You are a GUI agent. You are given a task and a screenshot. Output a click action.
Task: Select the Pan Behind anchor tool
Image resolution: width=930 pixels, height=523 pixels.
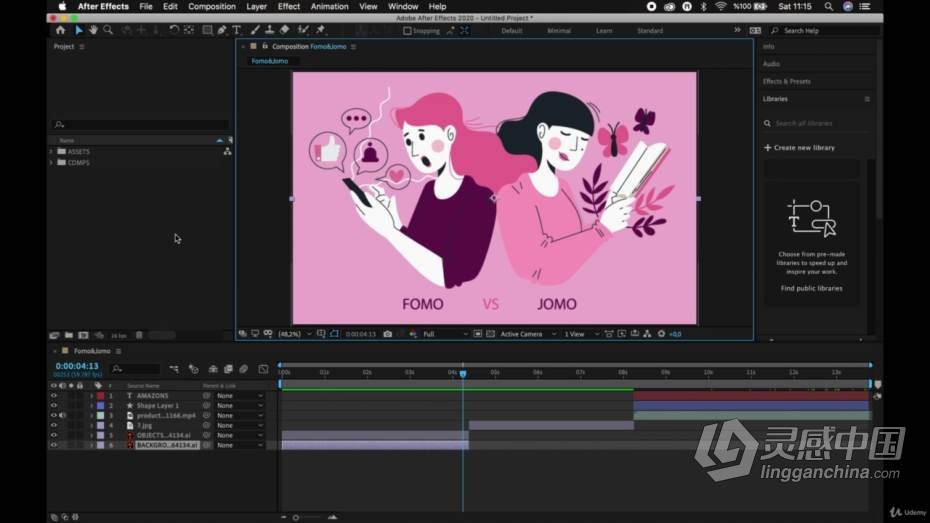coord(189,30)
